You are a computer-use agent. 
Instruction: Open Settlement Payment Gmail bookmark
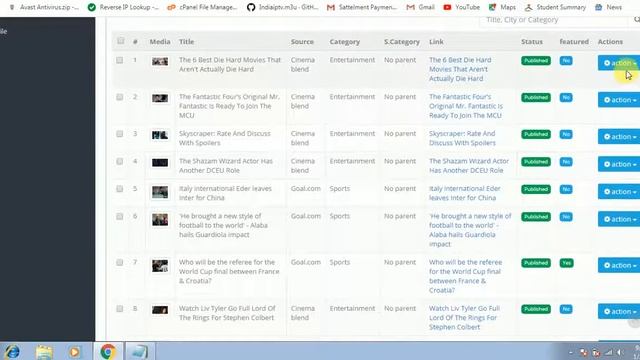[362, 7]
